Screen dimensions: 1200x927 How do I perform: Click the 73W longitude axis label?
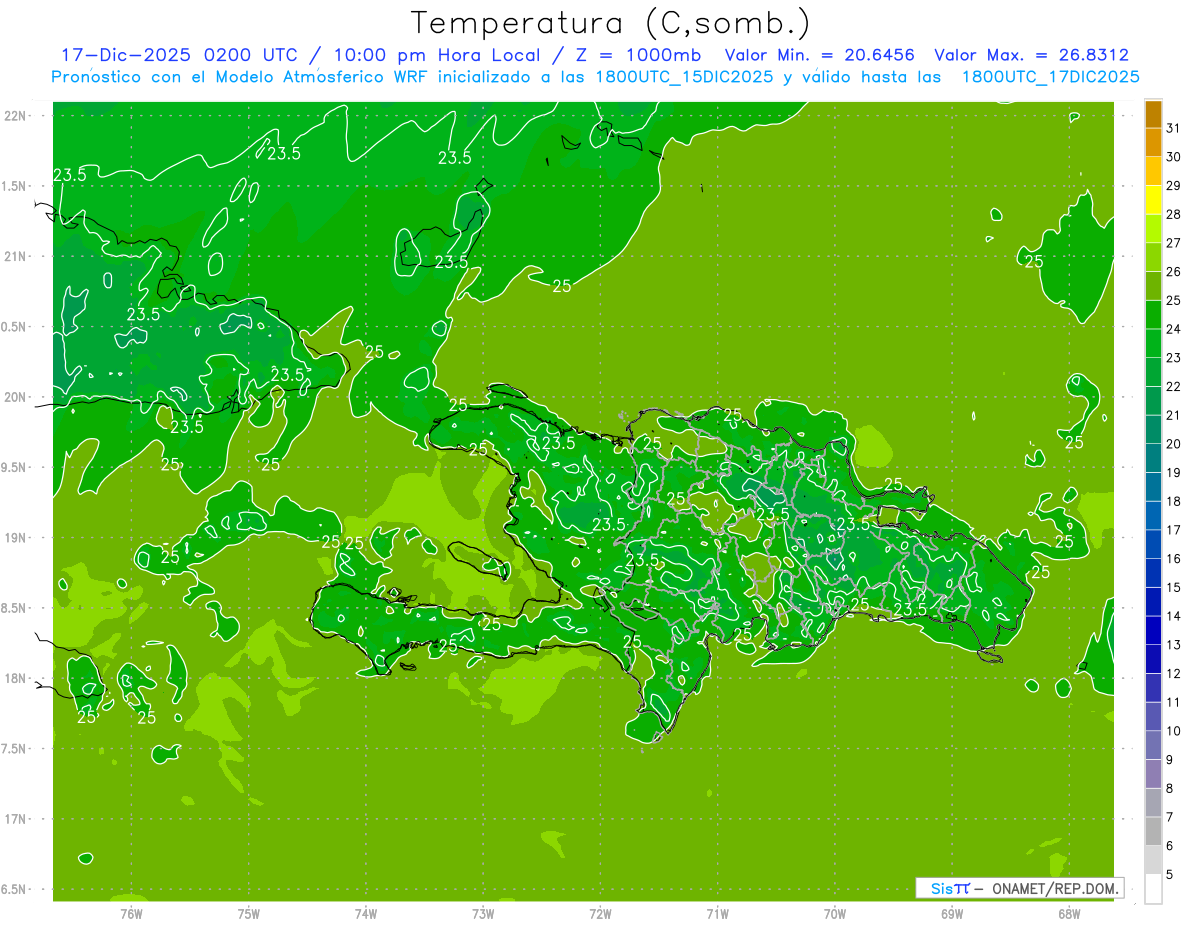tap(483, 914)
